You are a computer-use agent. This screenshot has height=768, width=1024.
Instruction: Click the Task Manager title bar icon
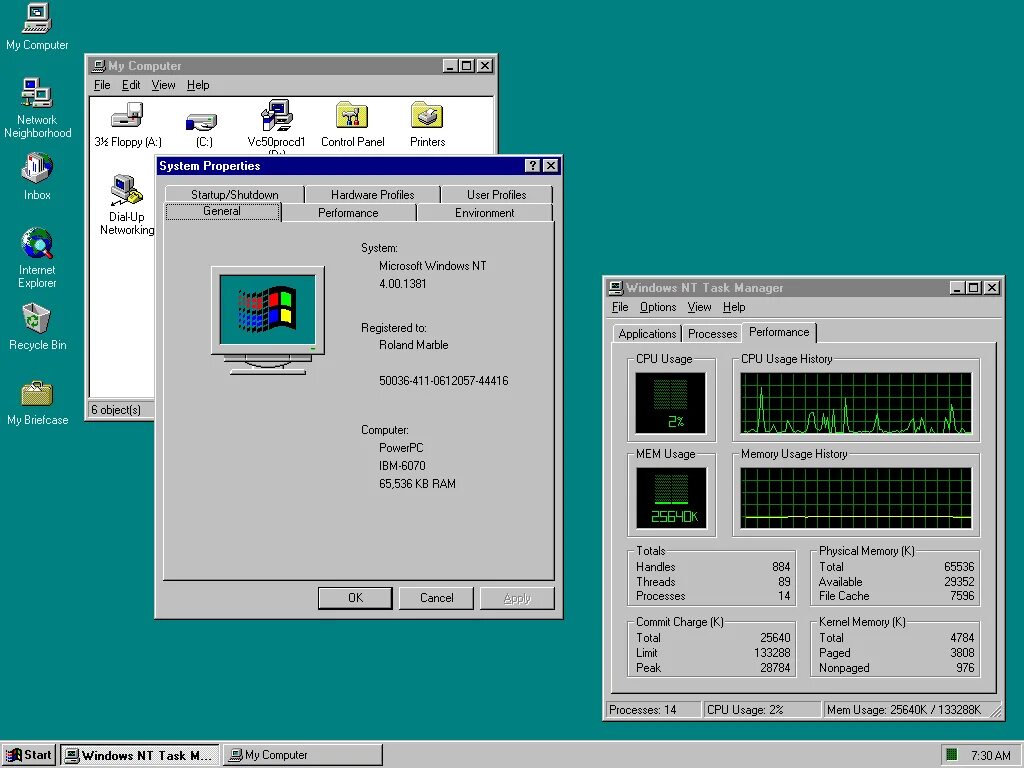pyautogui.click(x=615, y=287)
